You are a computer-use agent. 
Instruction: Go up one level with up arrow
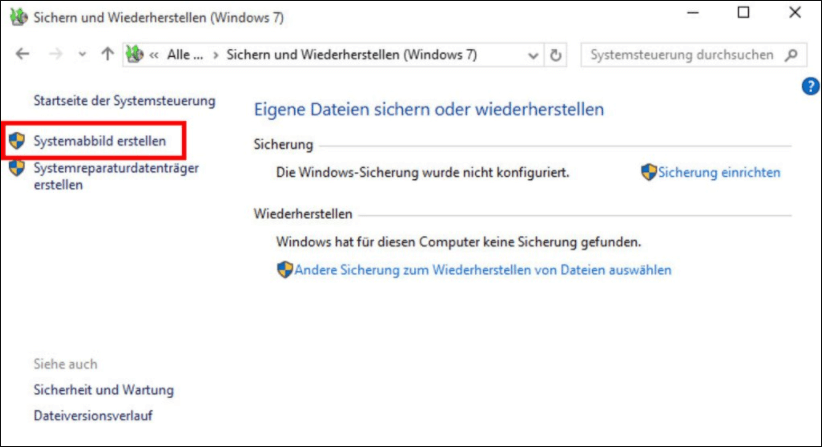coord(107,55)
